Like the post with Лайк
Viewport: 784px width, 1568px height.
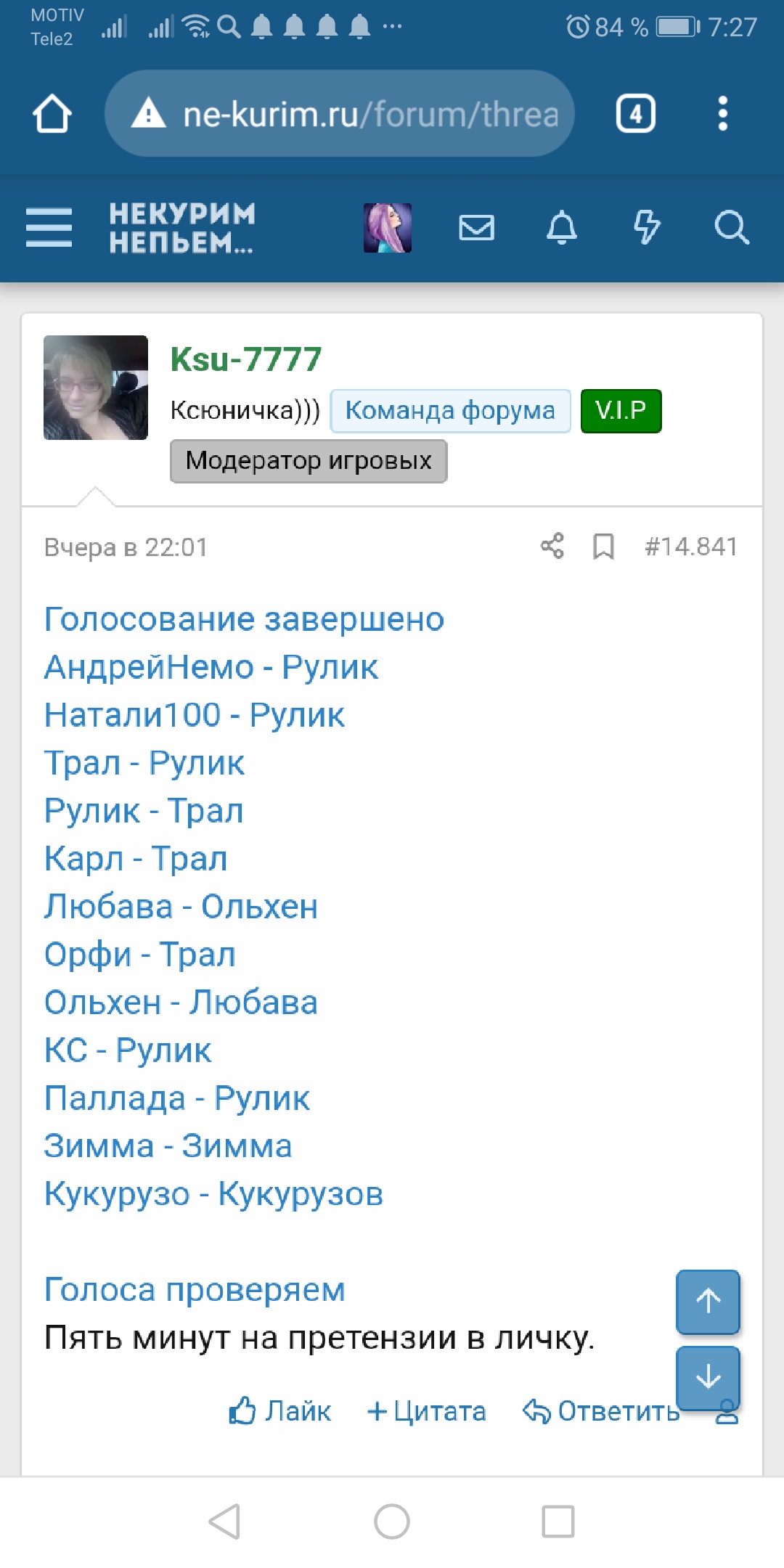[x=280, y=1411]
